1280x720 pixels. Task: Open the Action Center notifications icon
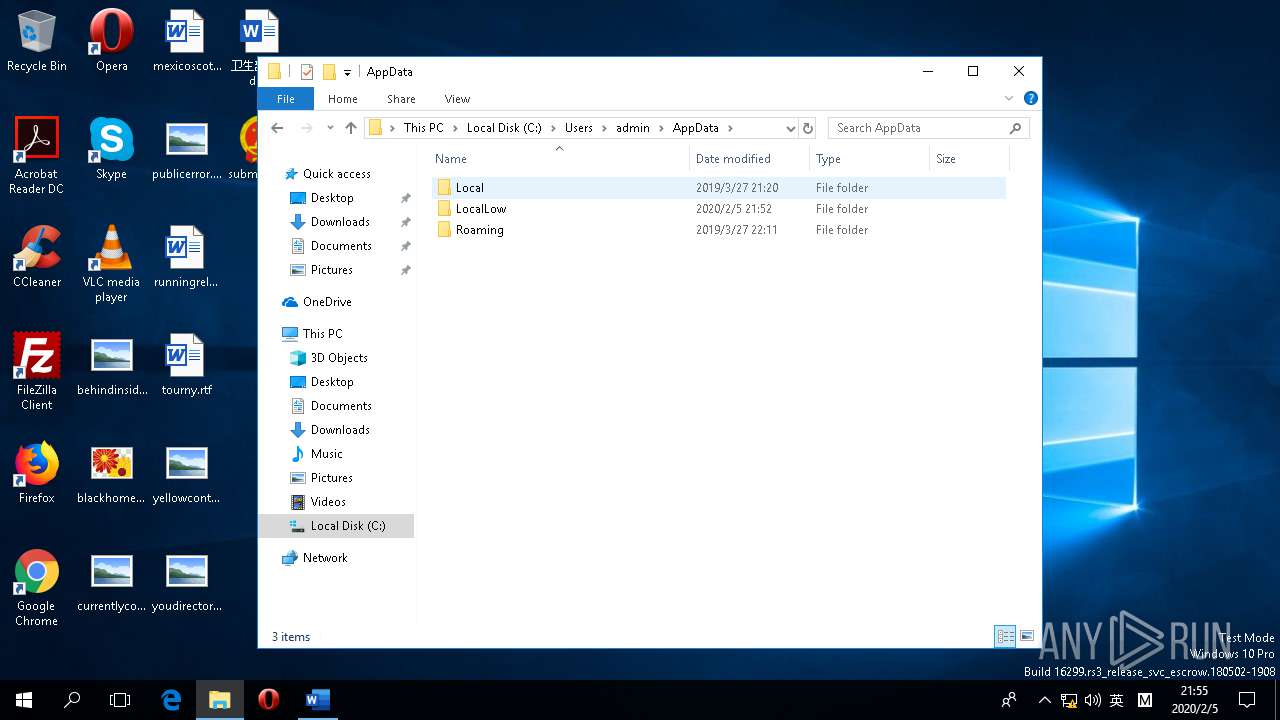[1247, 700]
